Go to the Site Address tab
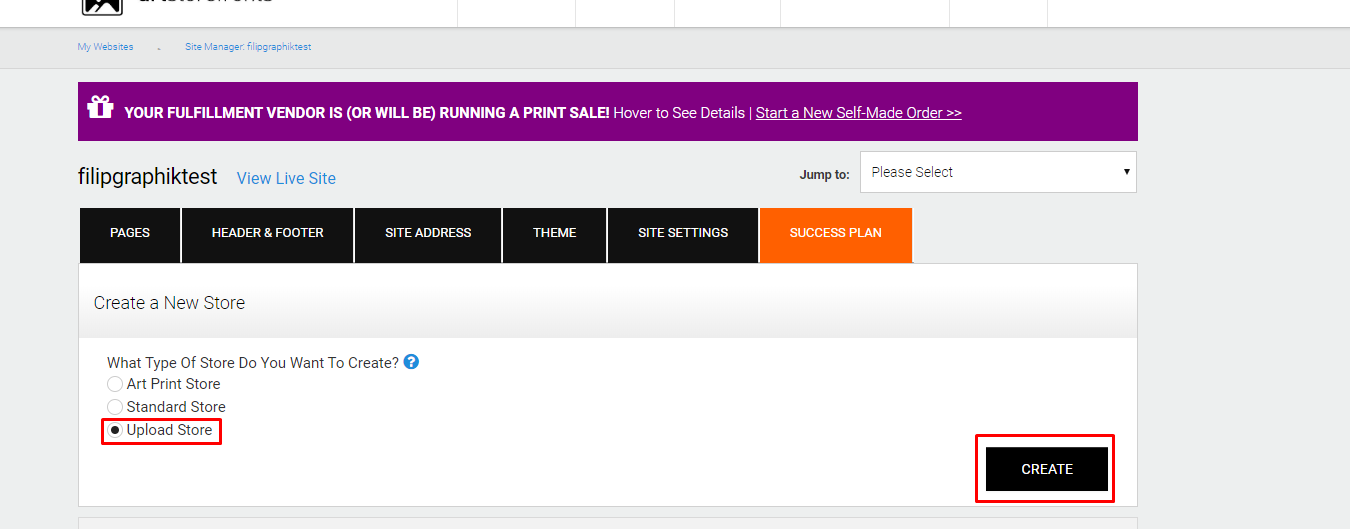The height and width of the screenshot is (529, 1350). (x=428, y=233)
